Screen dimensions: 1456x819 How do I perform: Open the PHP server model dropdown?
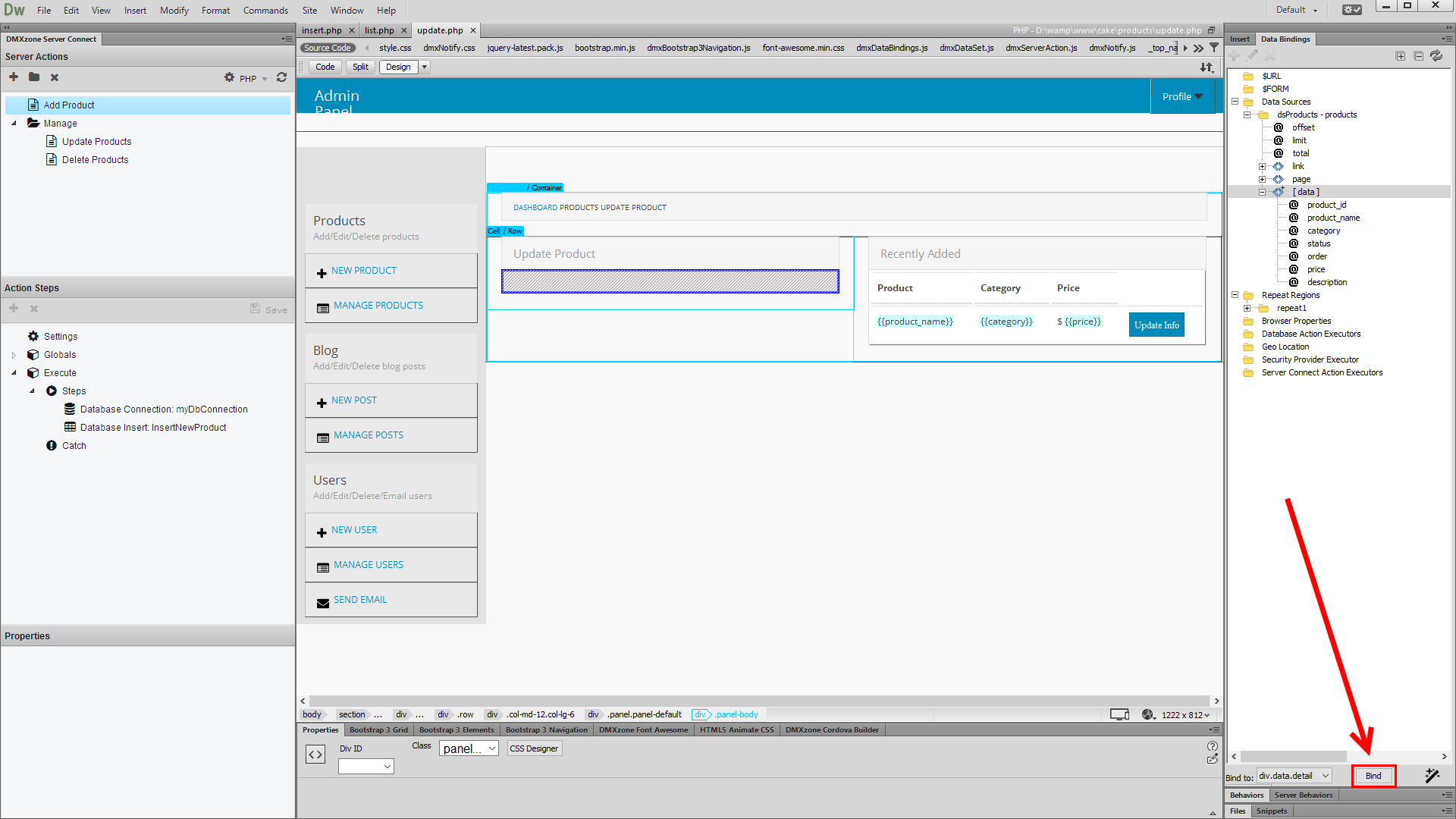(253, 78)
